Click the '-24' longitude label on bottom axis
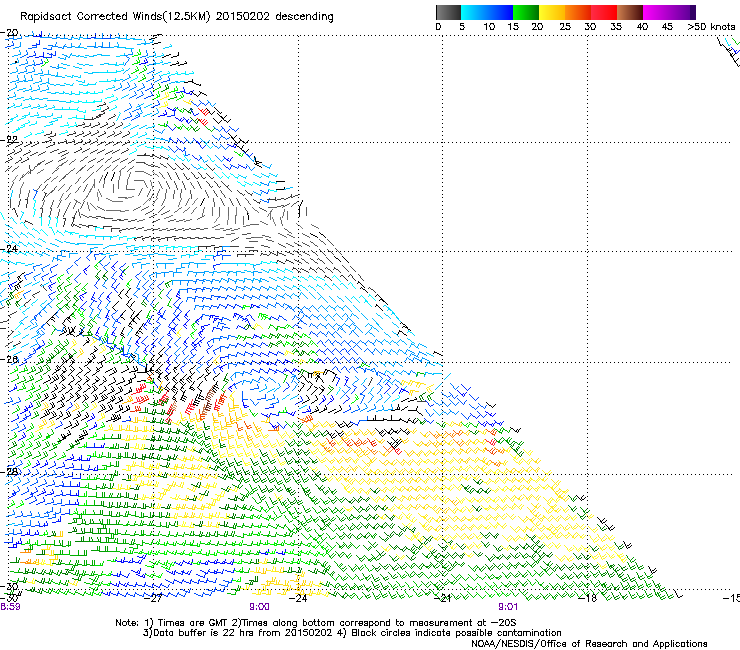Viewport: 740px width, 650px height. tap(298, 598)
